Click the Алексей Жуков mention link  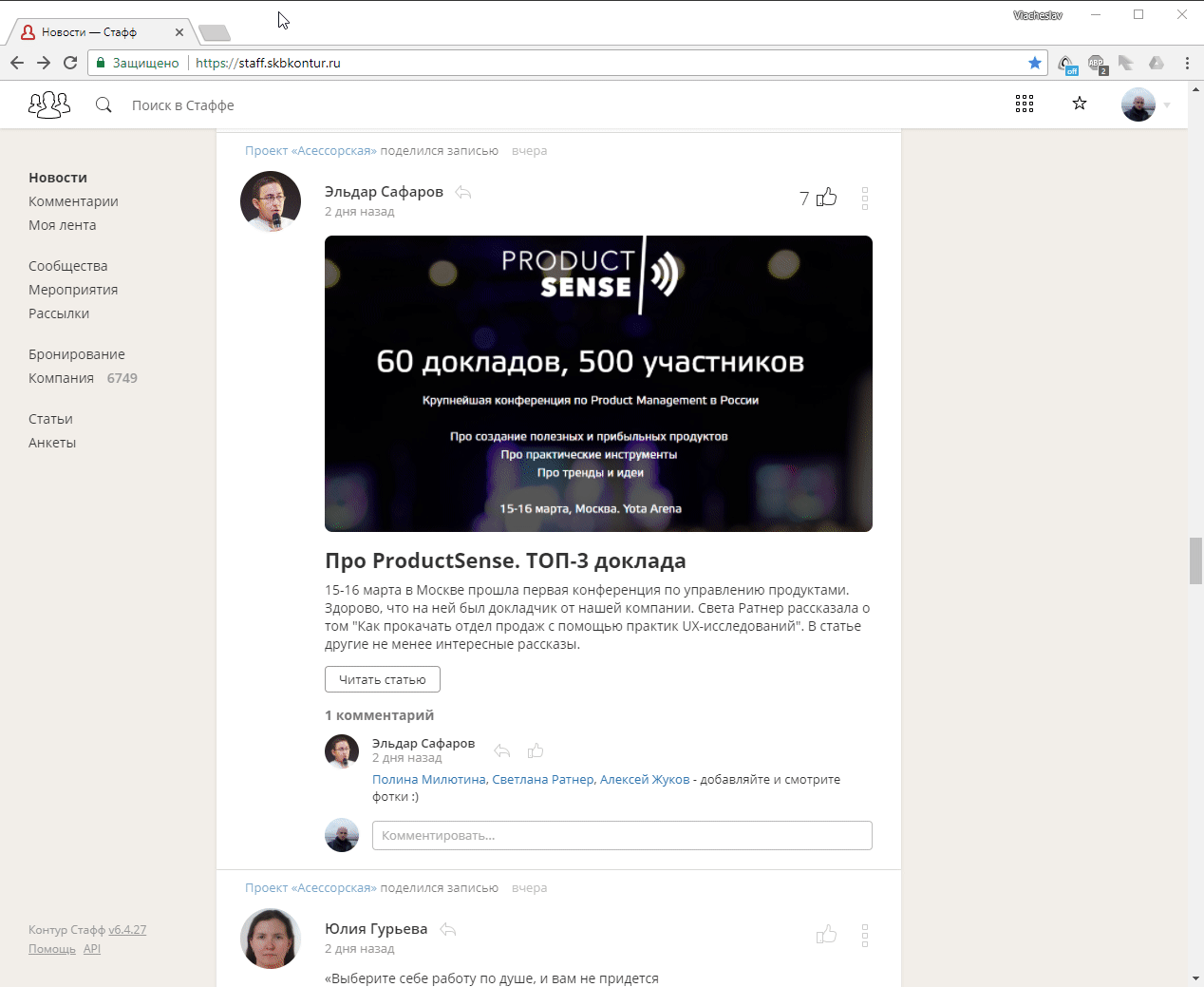click(645, 779)
